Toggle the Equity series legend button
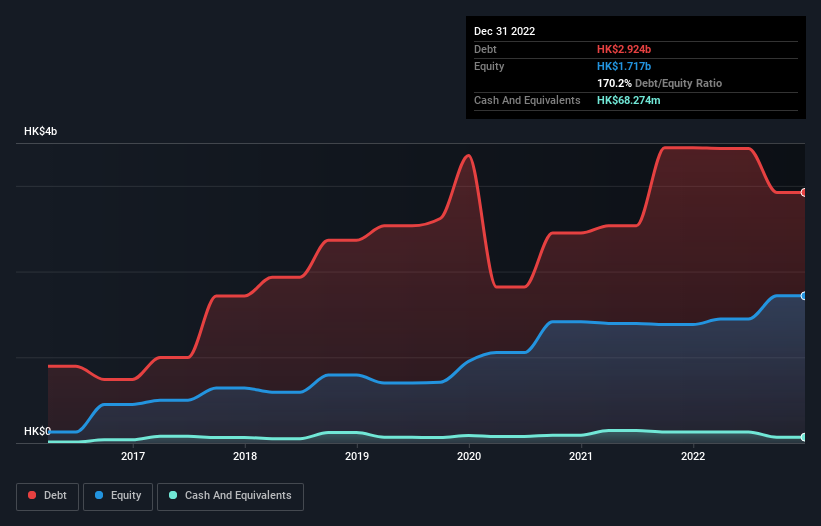 coord(118,496)
